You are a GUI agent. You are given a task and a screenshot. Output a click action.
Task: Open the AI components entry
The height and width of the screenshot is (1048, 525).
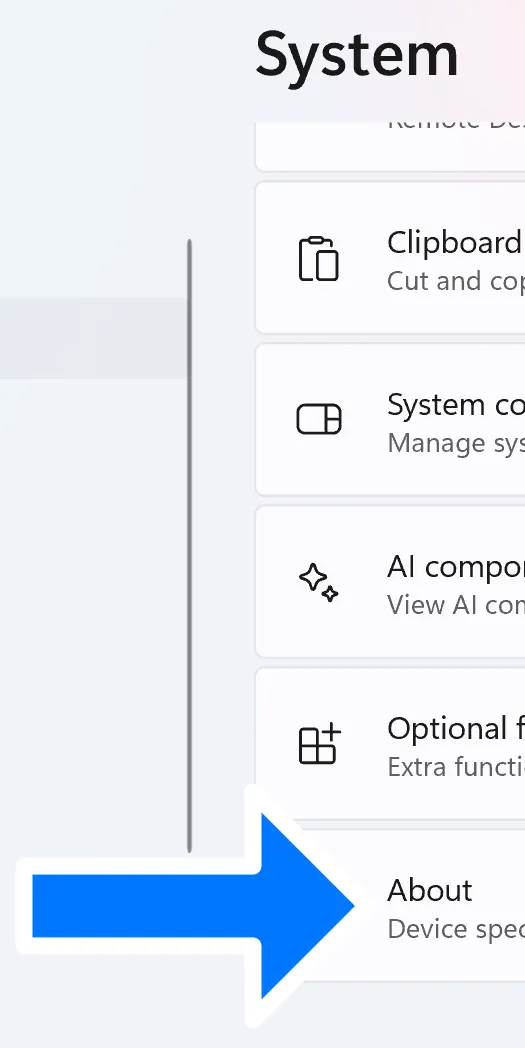tap(391, 582)
